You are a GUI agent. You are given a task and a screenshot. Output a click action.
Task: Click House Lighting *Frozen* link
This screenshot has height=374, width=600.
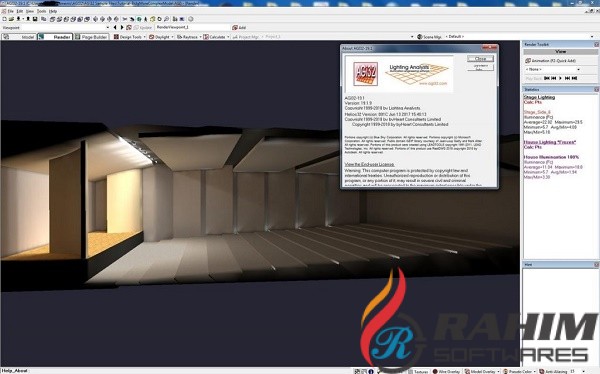pyautogui.click(x=550, y=142)
